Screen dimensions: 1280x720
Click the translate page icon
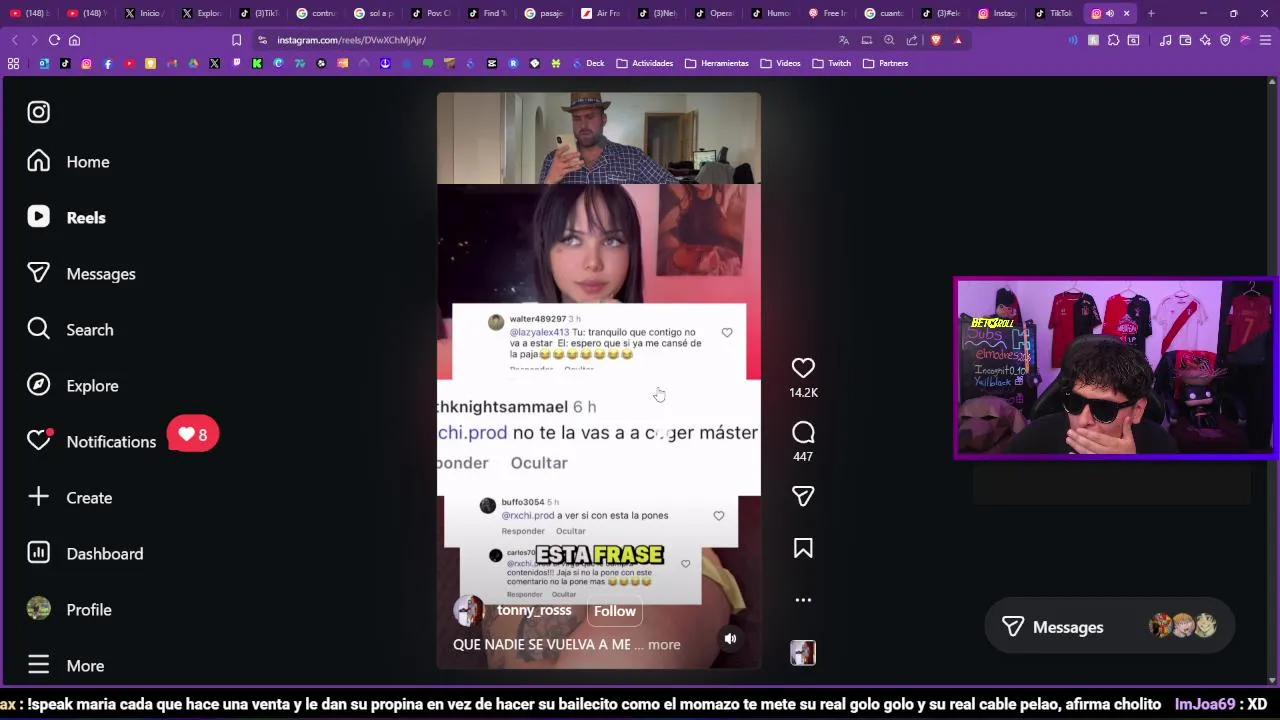point(844,40)
